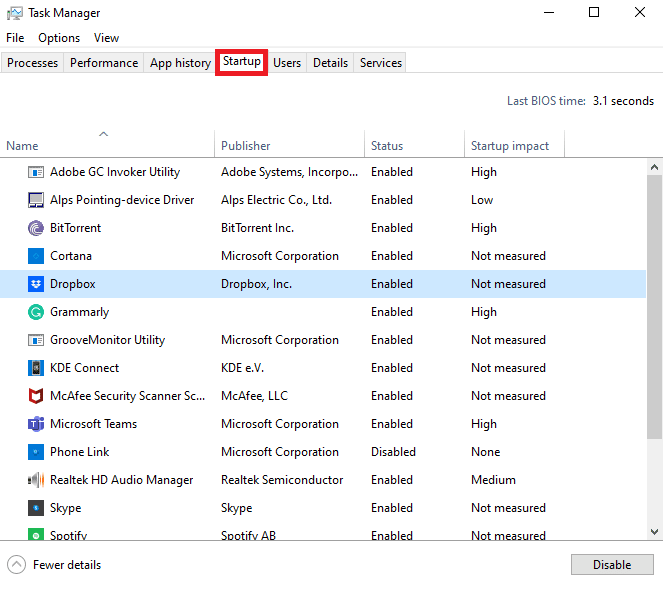Click the Disable button
This screenshot has height=589, width=663.
612,564
